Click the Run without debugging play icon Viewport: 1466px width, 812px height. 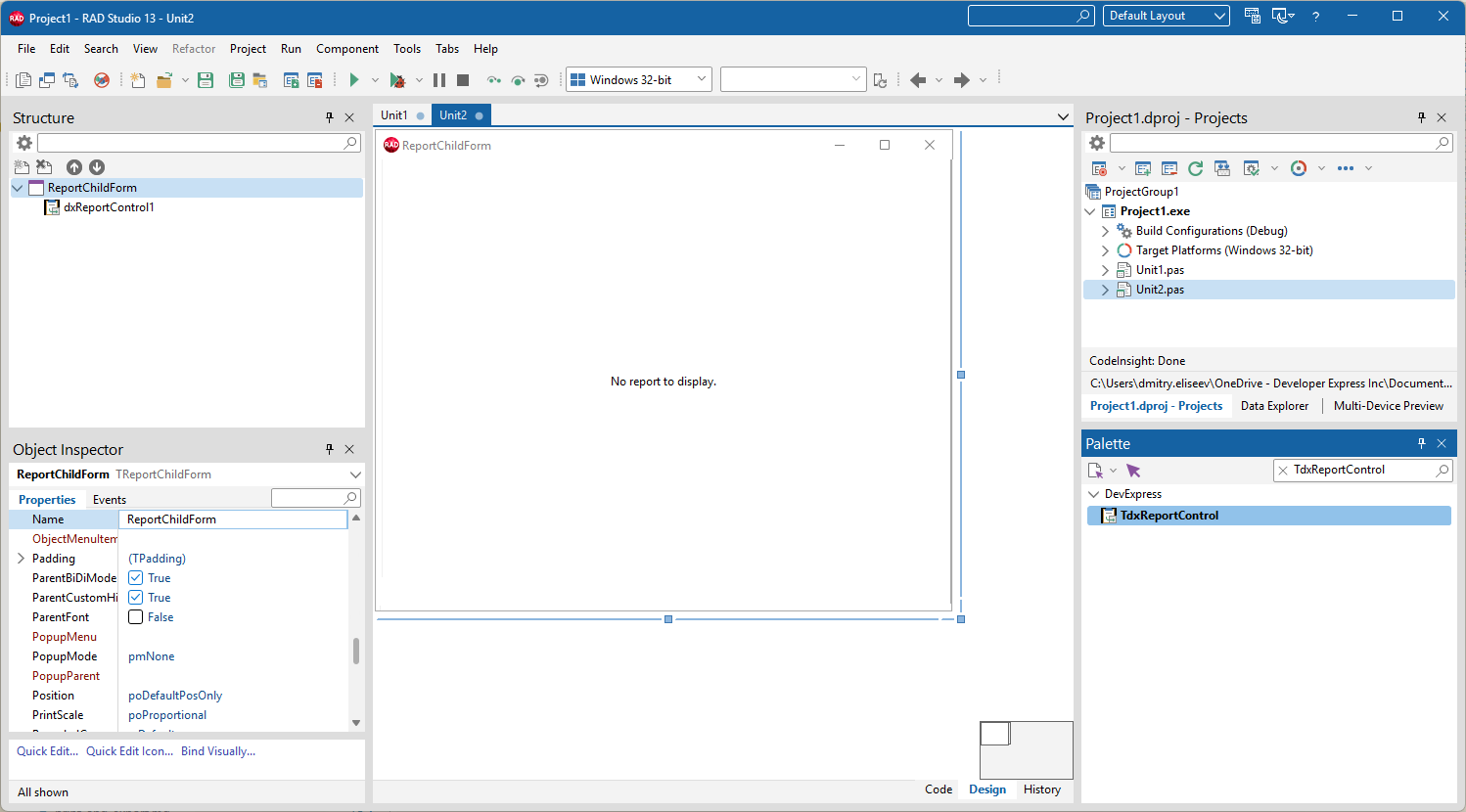(x=354, y=80)
